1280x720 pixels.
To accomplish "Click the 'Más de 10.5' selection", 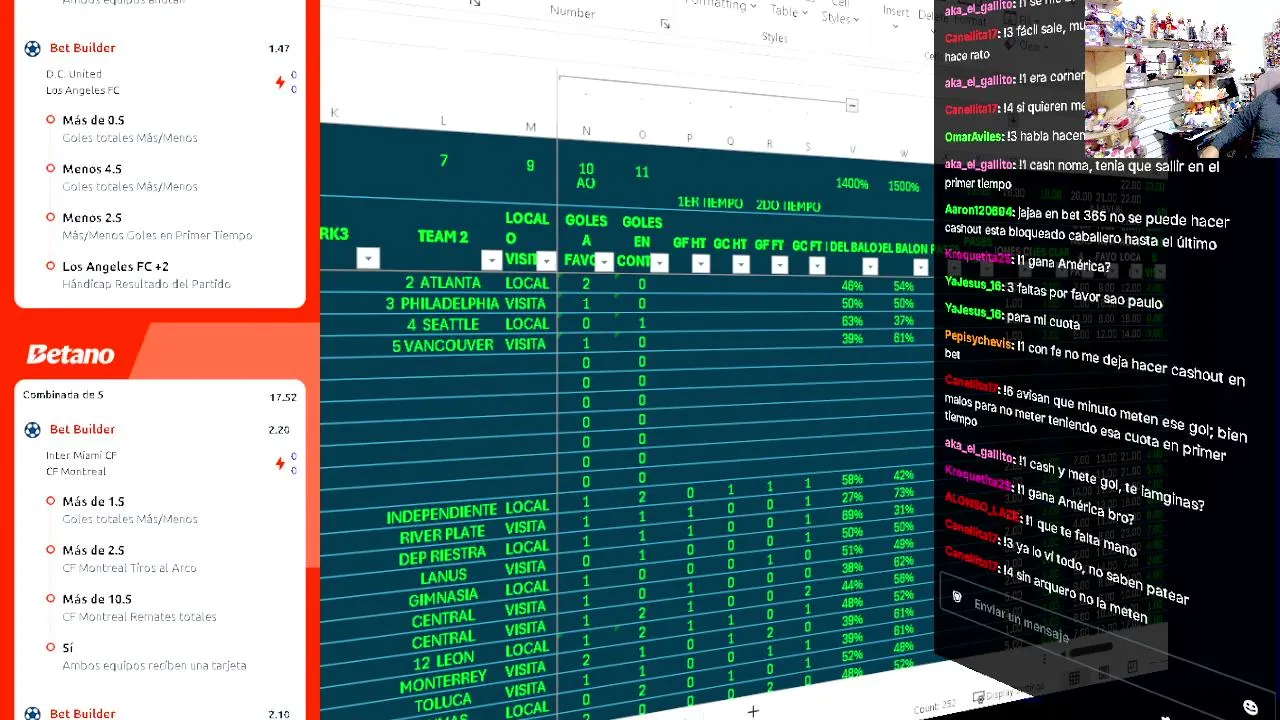I will coord(97,600).
